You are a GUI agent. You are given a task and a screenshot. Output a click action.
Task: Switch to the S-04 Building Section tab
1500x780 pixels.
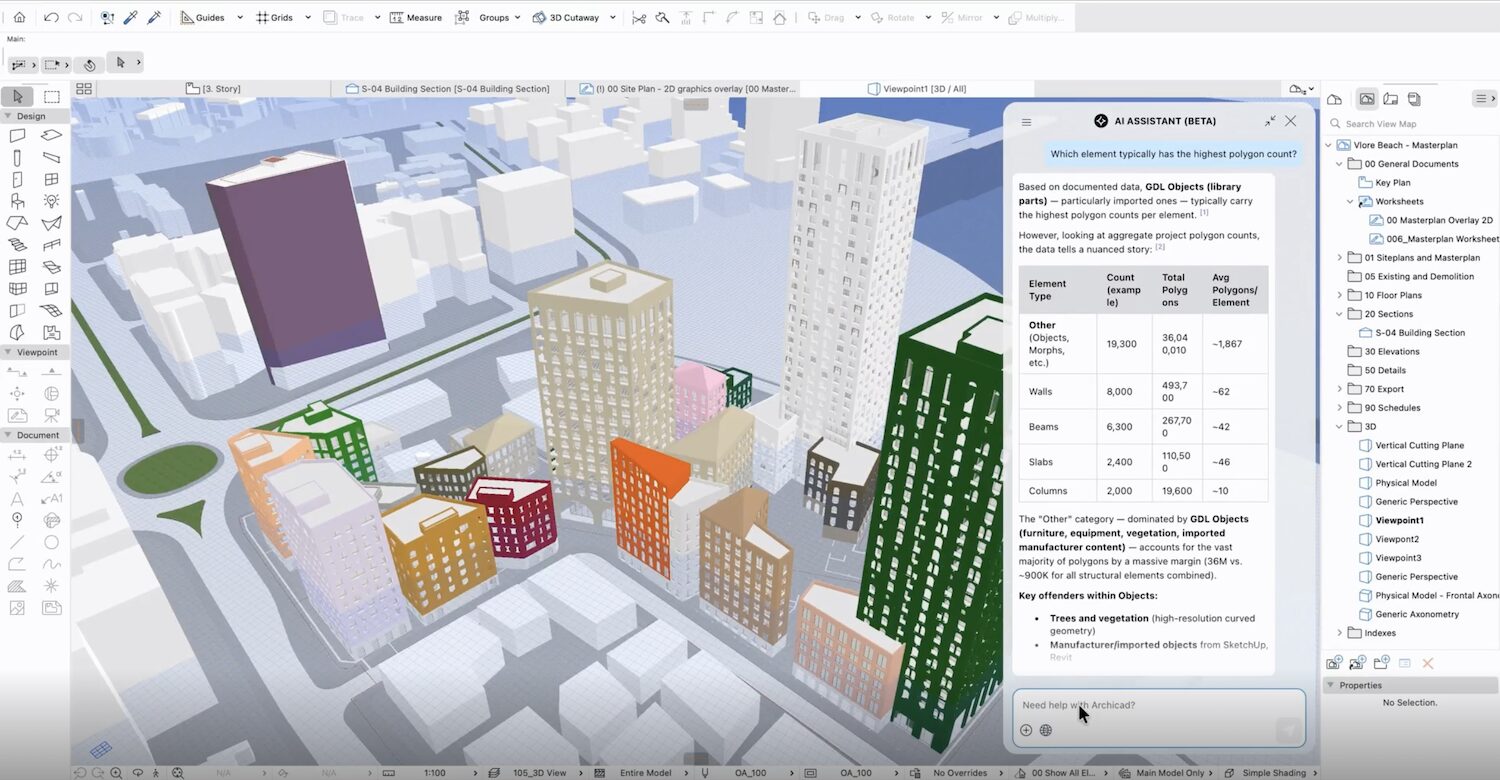[x=448, y=89]
